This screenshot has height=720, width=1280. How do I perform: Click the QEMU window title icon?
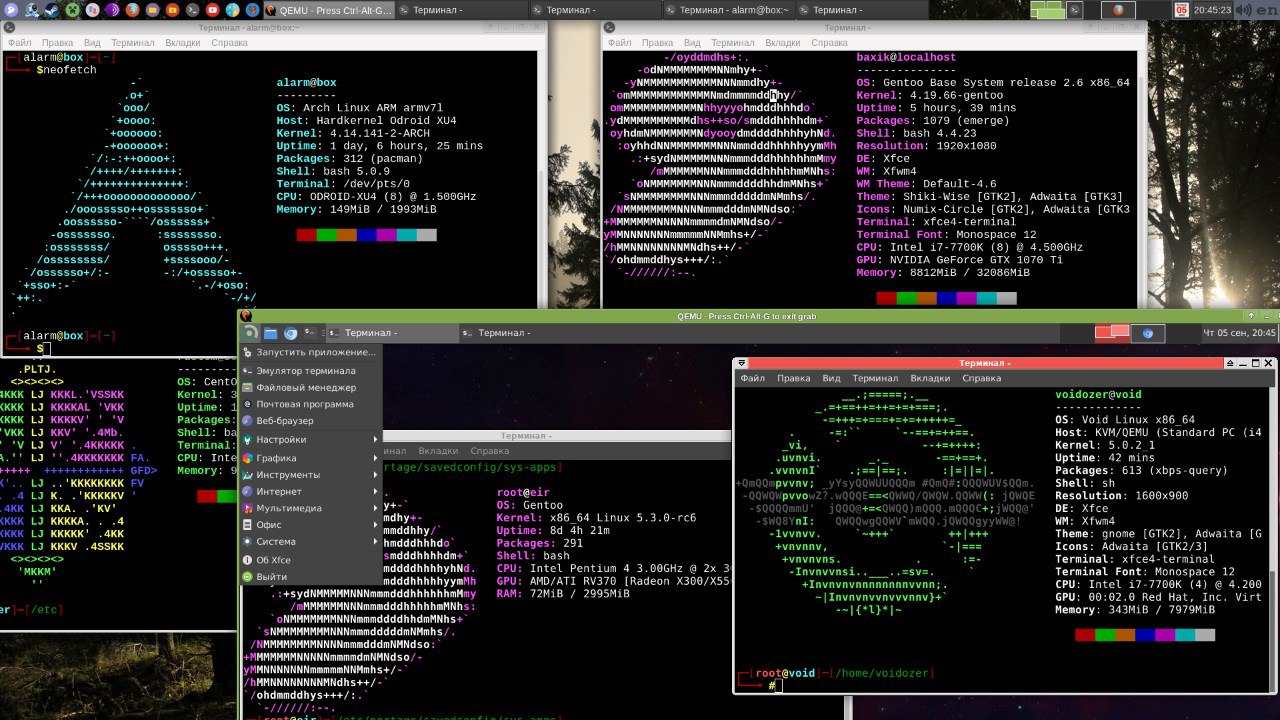[x=246, y=316]
